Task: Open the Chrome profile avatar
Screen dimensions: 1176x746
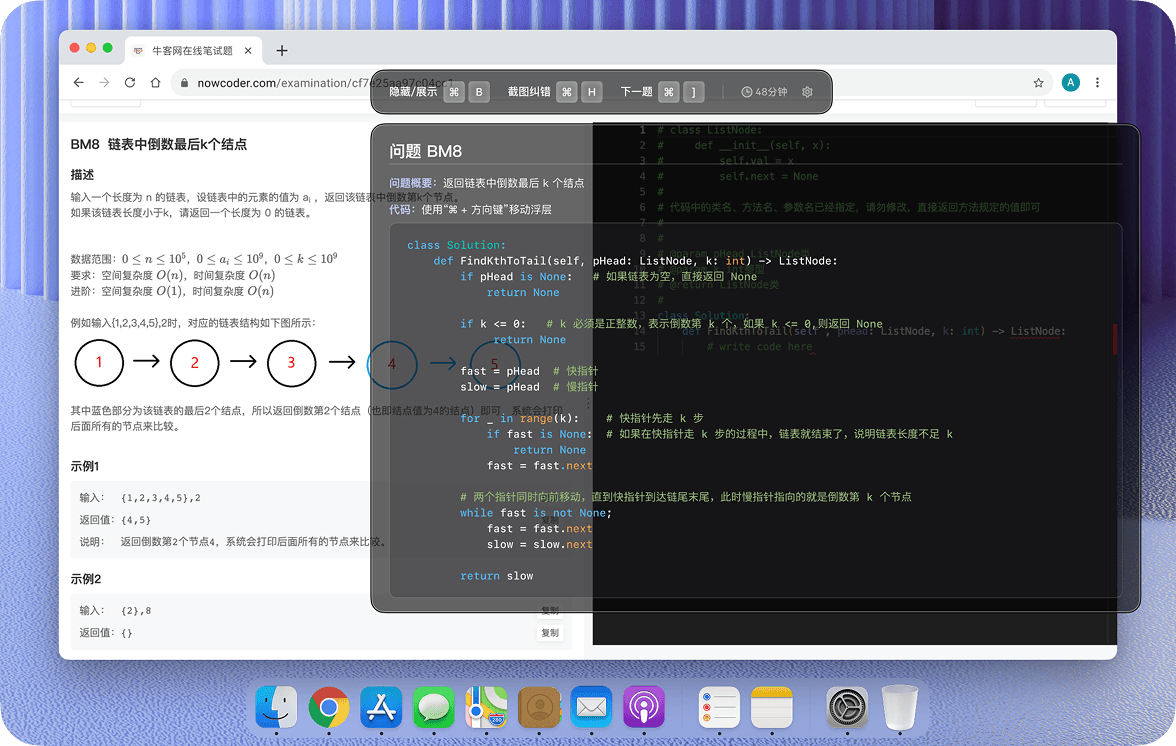Action: [1070, 83]
